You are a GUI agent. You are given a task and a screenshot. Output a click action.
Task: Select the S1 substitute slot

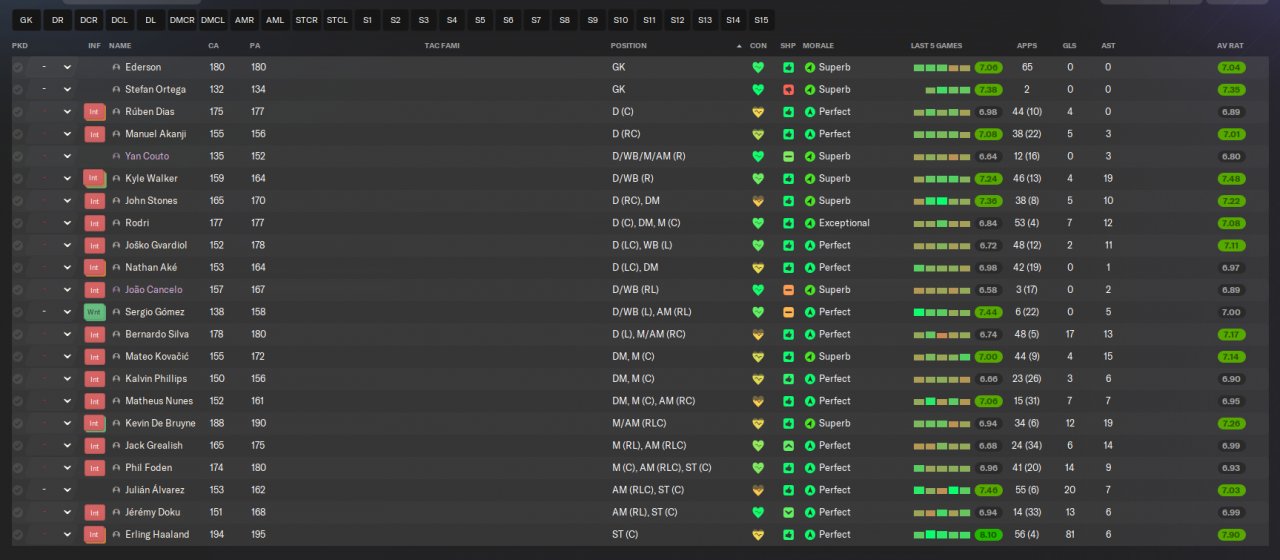pyautogui.click(x=368, y=20)
